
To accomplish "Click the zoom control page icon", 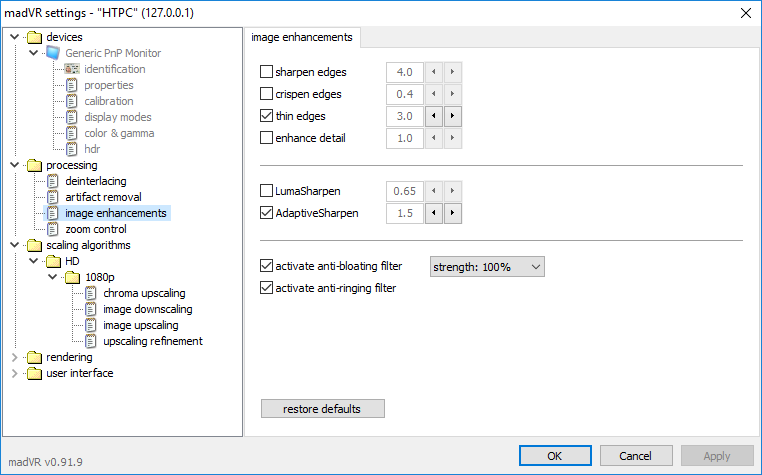I will pos(52,229).
